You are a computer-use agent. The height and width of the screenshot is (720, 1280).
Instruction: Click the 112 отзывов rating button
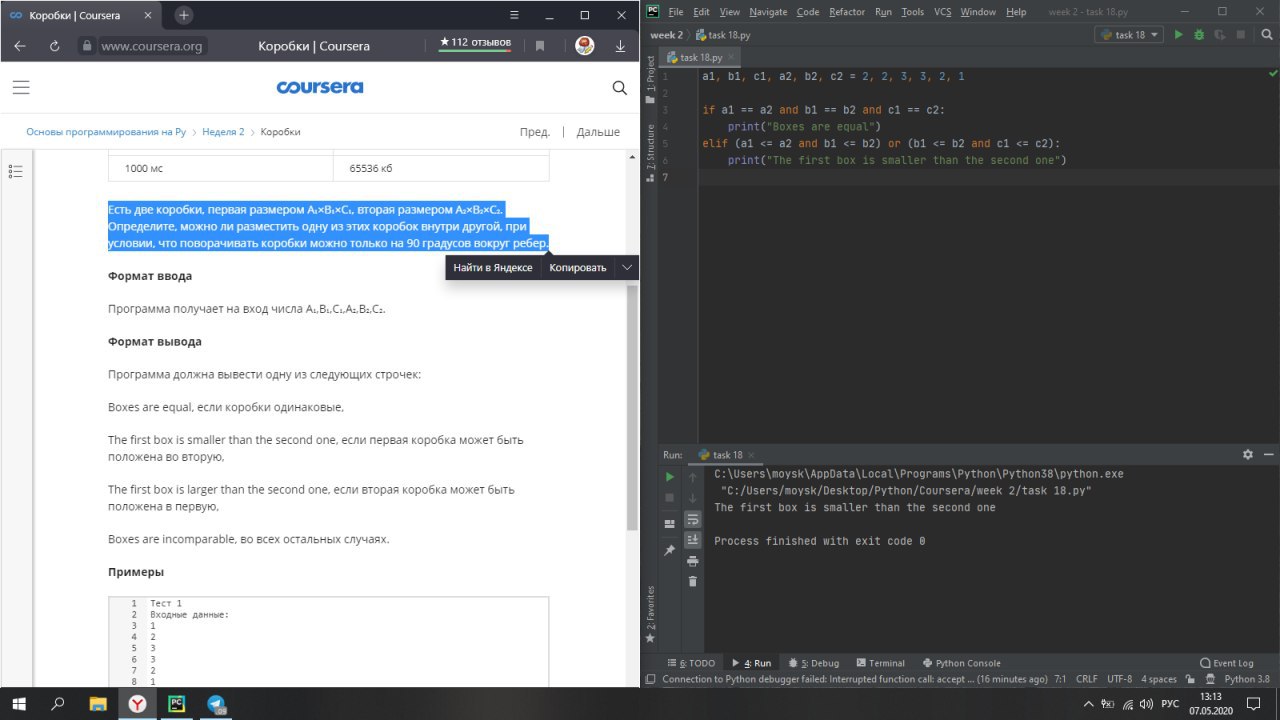click(475, 44)
